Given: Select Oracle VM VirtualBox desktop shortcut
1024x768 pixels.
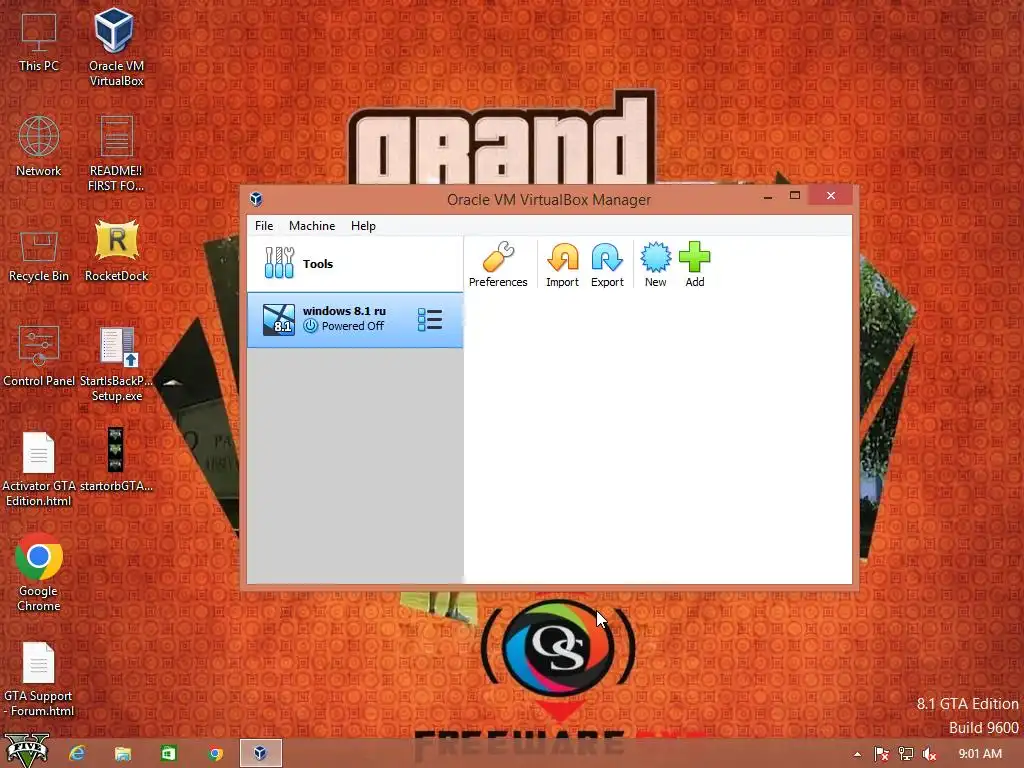Looking at the screenshot, I should pos(116,47).
